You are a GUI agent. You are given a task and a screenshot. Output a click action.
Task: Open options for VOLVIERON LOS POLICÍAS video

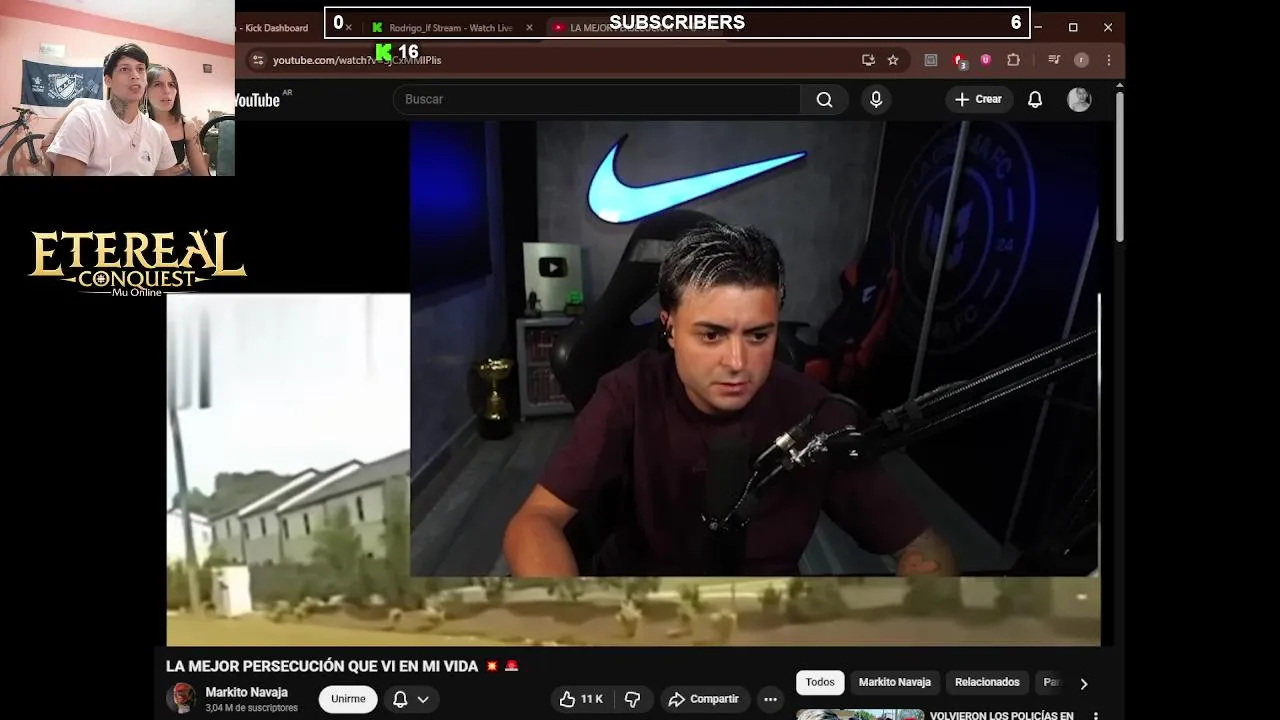[x=1096, y=716]
